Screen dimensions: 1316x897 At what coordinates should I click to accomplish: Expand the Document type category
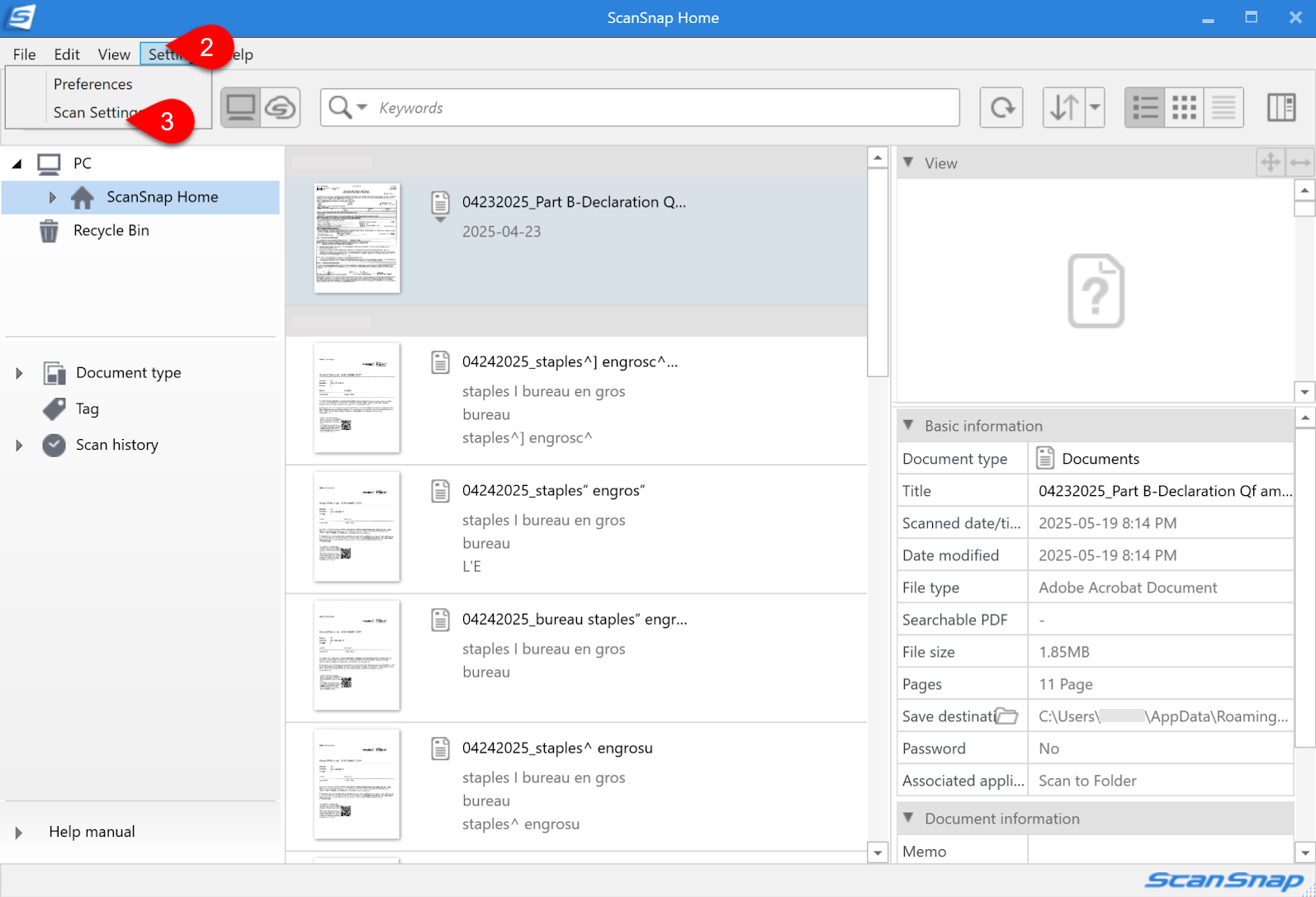coord(19,373)
